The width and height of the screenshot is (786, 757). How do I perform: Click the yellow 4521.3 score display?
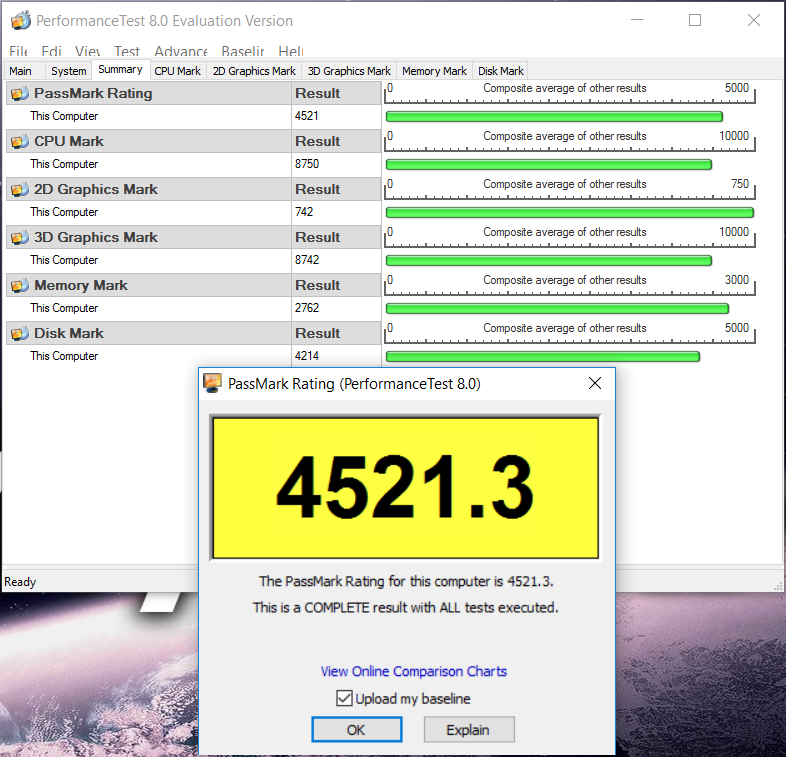tap(405, 488)
